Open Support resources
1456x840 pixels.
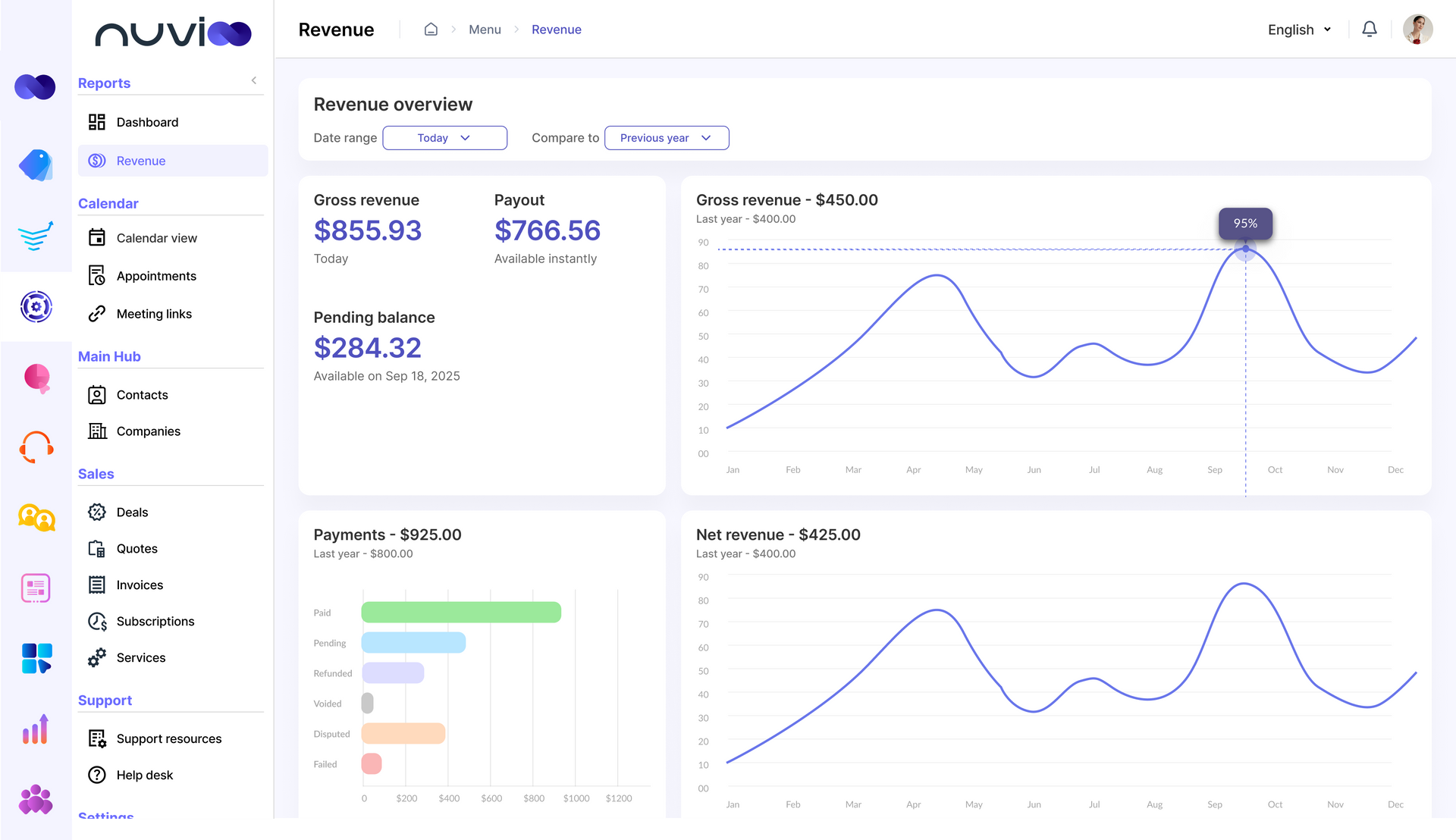coord(168,738)
